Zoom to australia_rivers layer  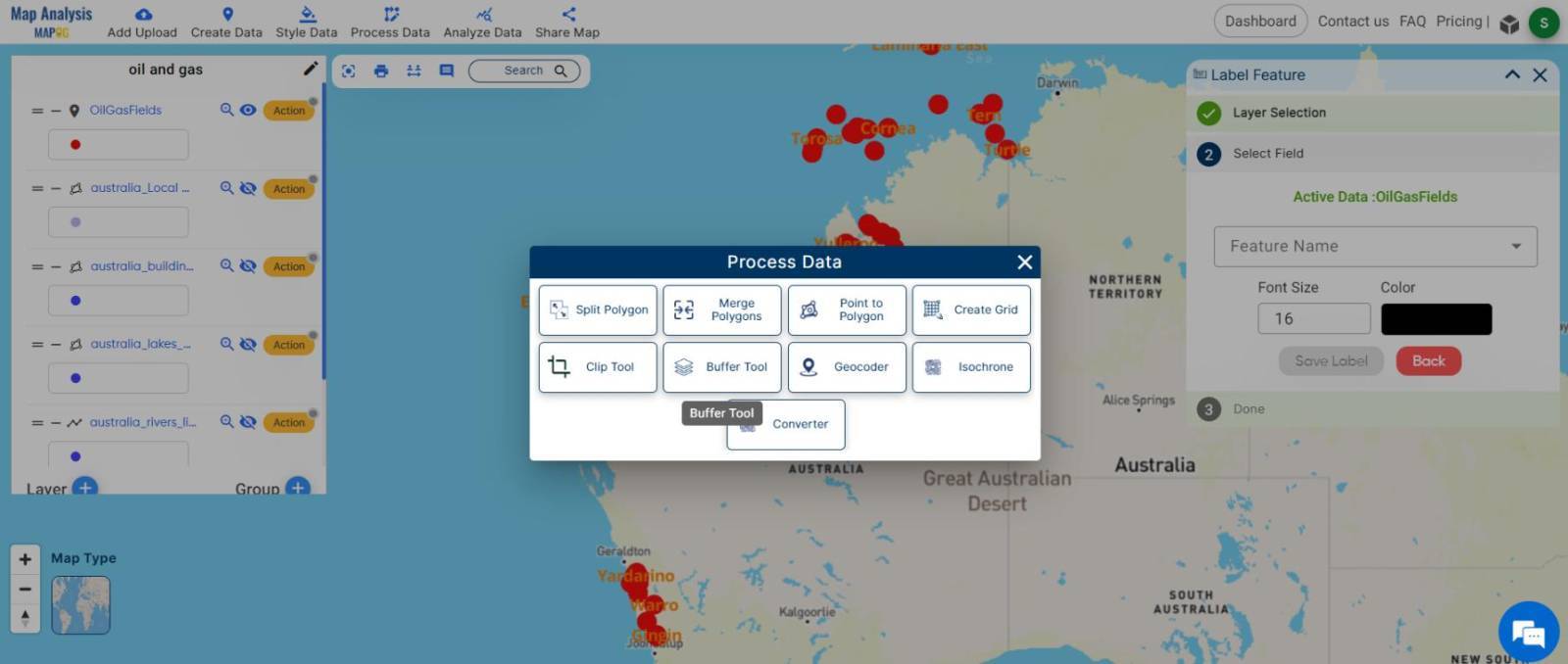[226, 422]
